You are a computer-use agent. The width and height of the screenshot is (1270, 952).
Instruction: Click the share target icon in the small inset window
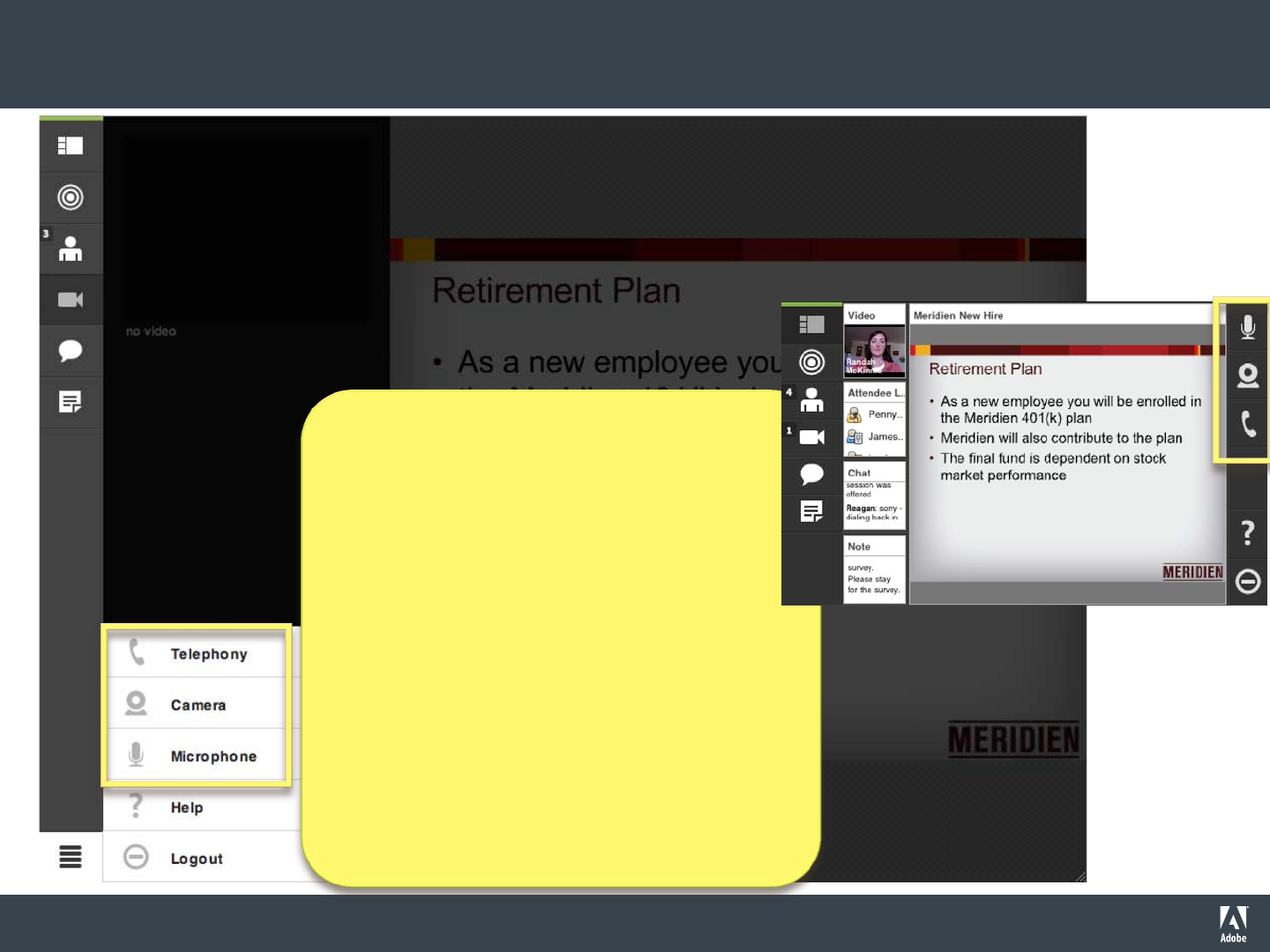(811, 361)
